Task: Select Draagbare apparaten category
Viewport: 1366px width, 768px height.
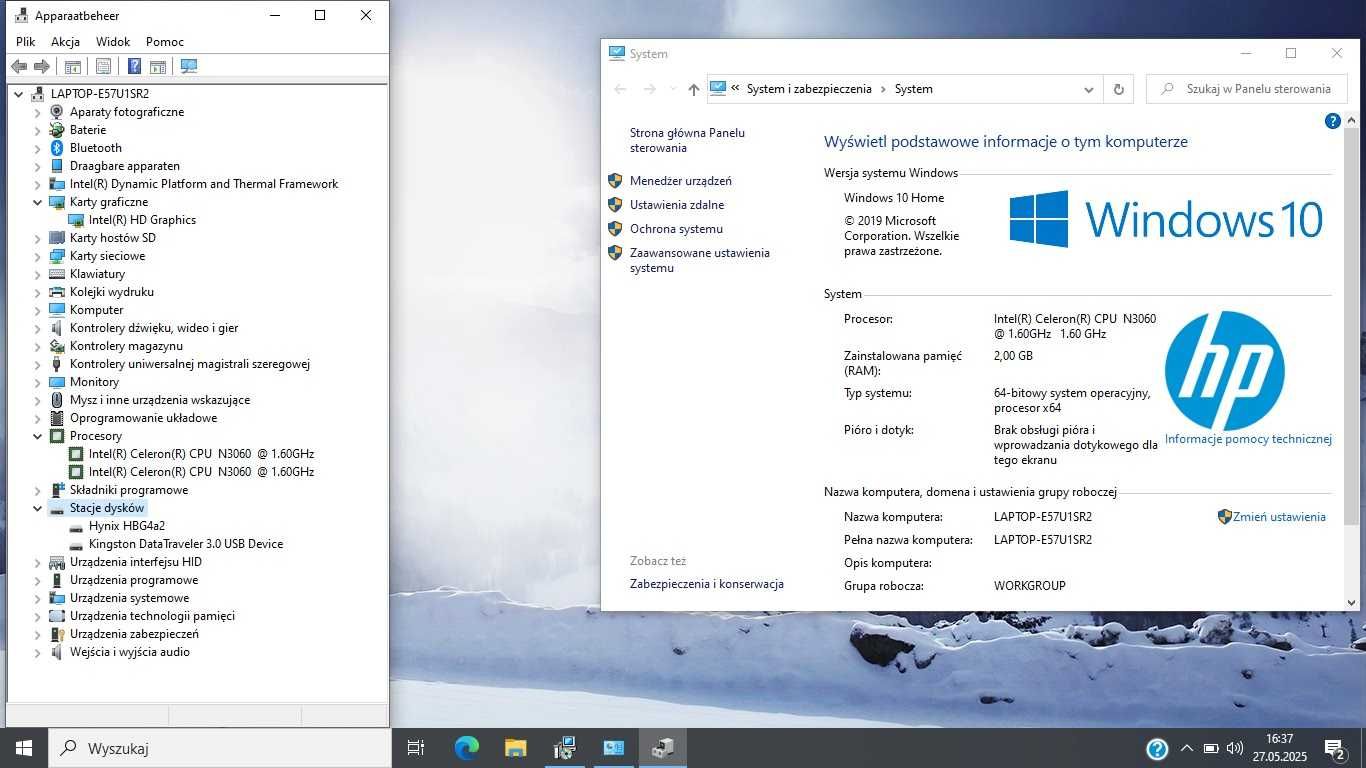Action: point(125,166)
